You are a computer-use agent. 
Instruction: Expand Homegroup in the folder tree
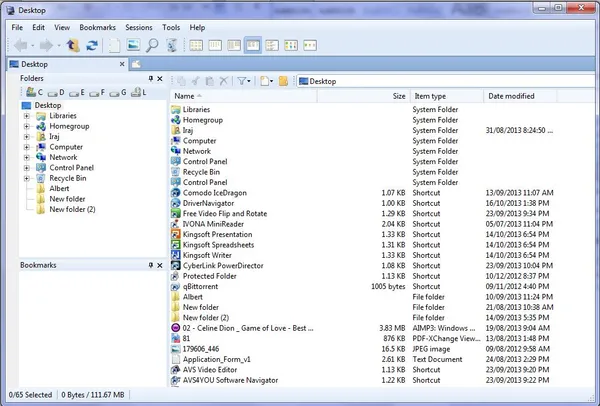coord(27,126)
